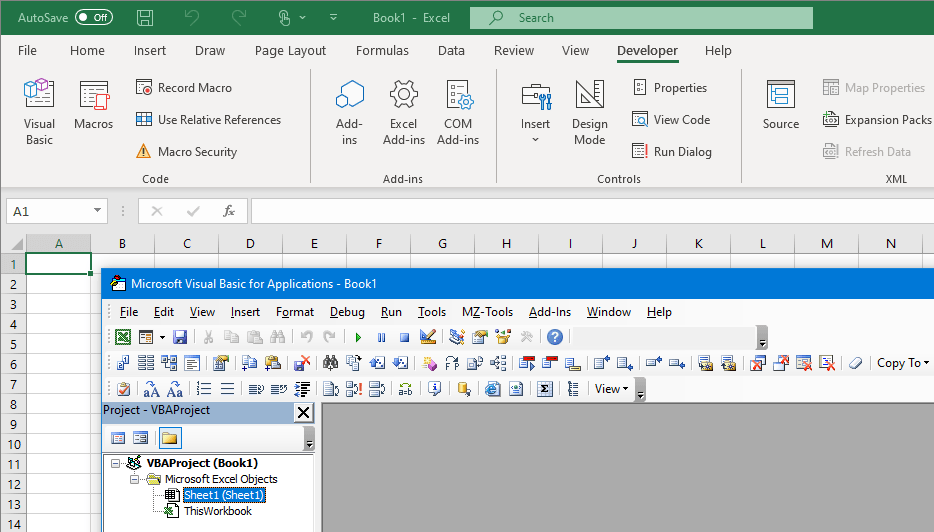Select column D header in worksheet

pyautogui.click(x=250, y=243)
